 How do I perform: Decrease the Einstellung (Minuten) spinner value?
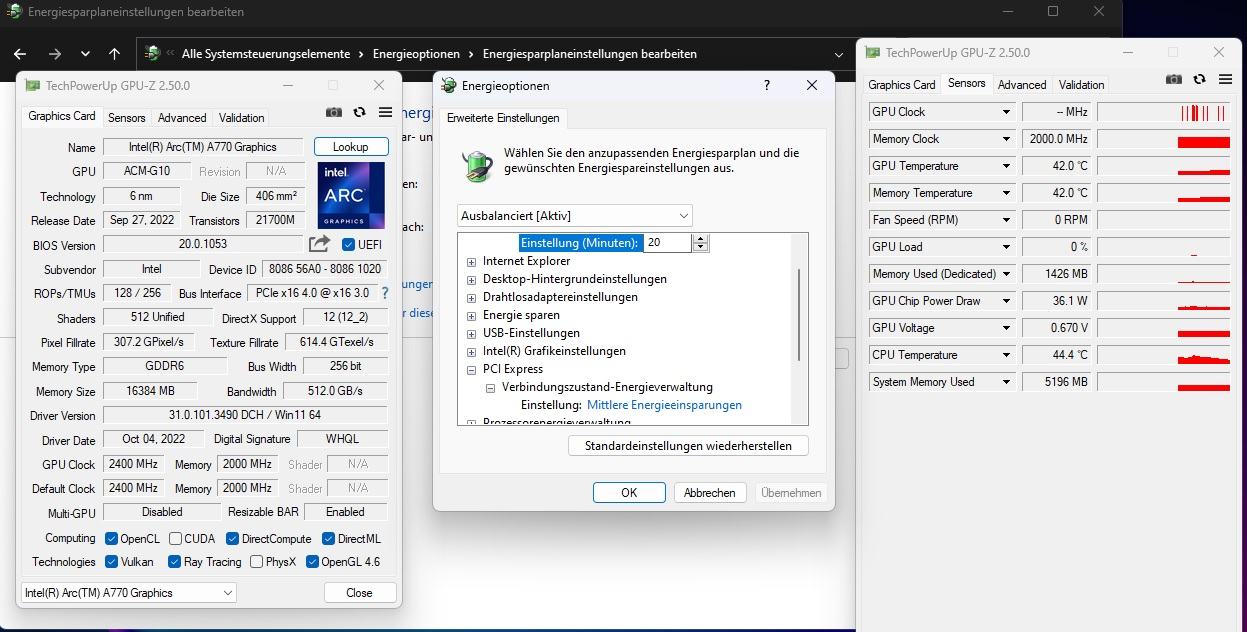click(700, 247)
